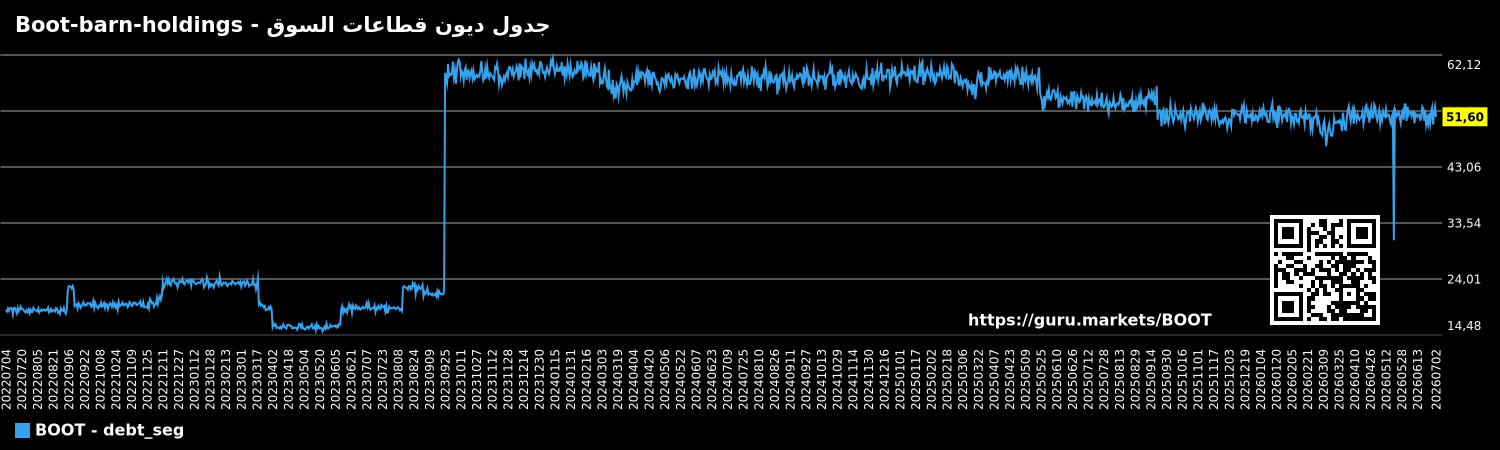This screenshot has height=450, width=1500.
Task: Select the 20221008 date label
Action: point(101,378)
